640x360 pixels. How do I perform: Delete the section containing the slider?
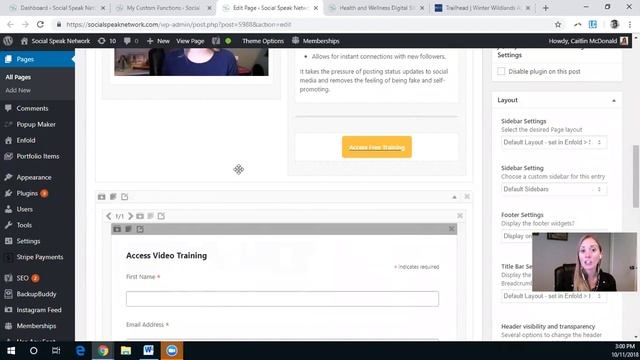point(467,197)
